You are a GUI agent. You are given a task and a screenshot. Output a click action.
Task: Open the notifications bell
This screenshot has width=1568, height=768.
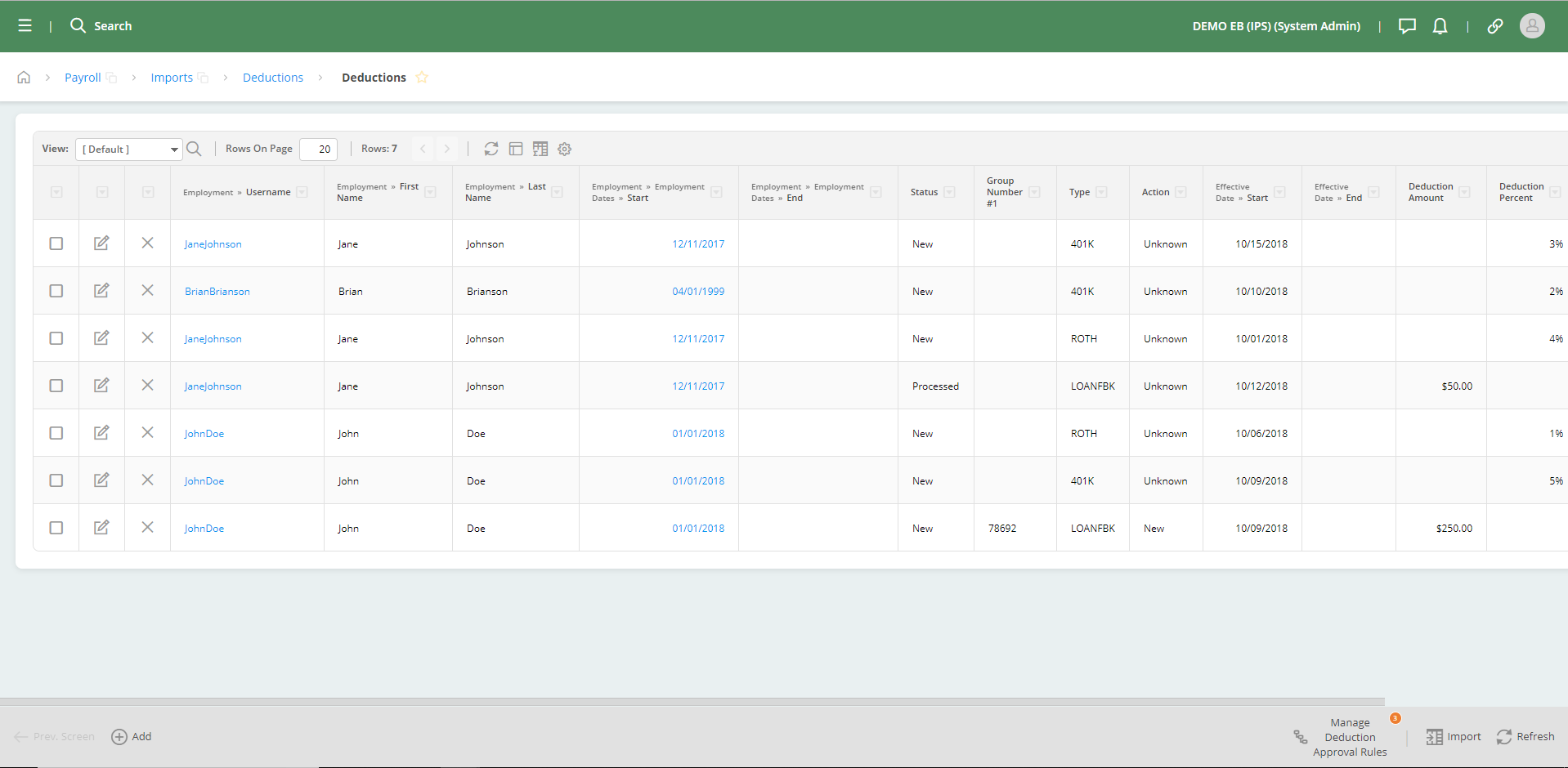coord(1440,26)
